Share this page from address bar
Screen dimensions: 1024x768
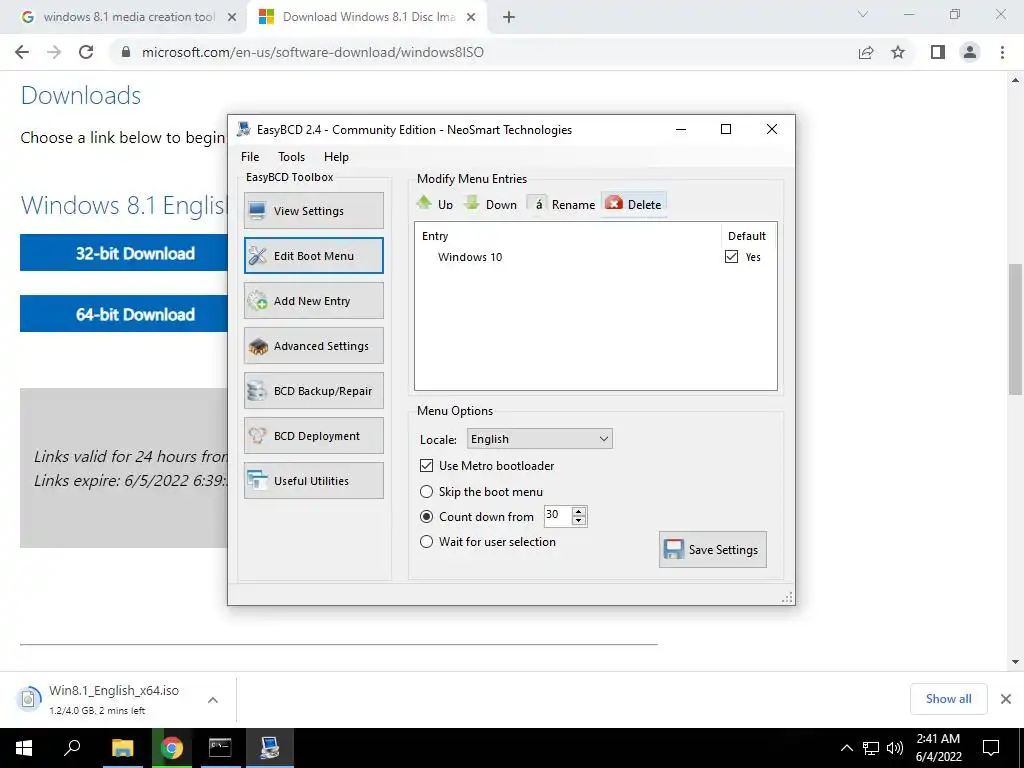click(866, 52)
